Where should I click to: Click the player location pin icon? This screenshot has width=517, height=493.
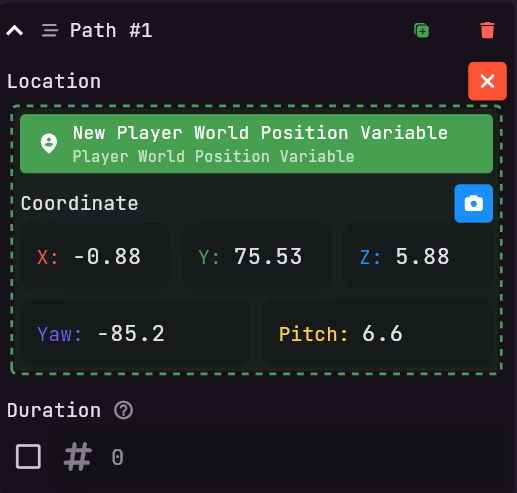[x=49, y=143]
